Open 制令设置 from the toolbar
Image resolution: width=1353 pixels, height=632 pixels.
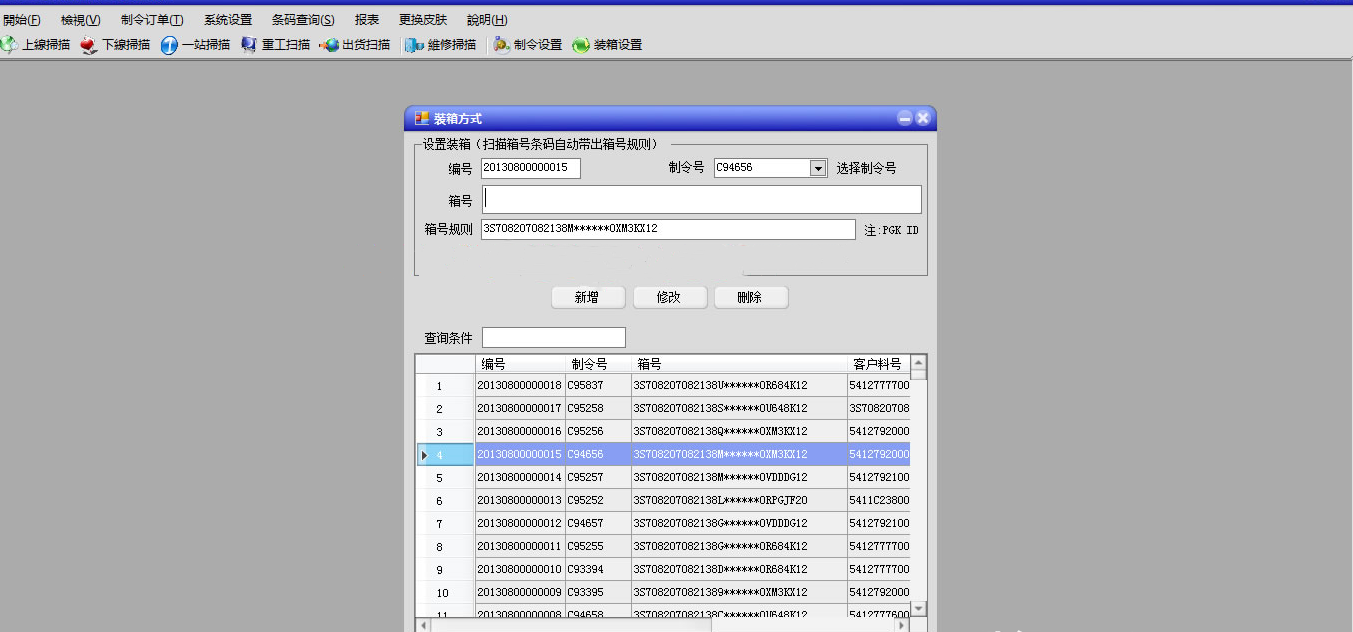pyautogui.click(x=501, y=45)
